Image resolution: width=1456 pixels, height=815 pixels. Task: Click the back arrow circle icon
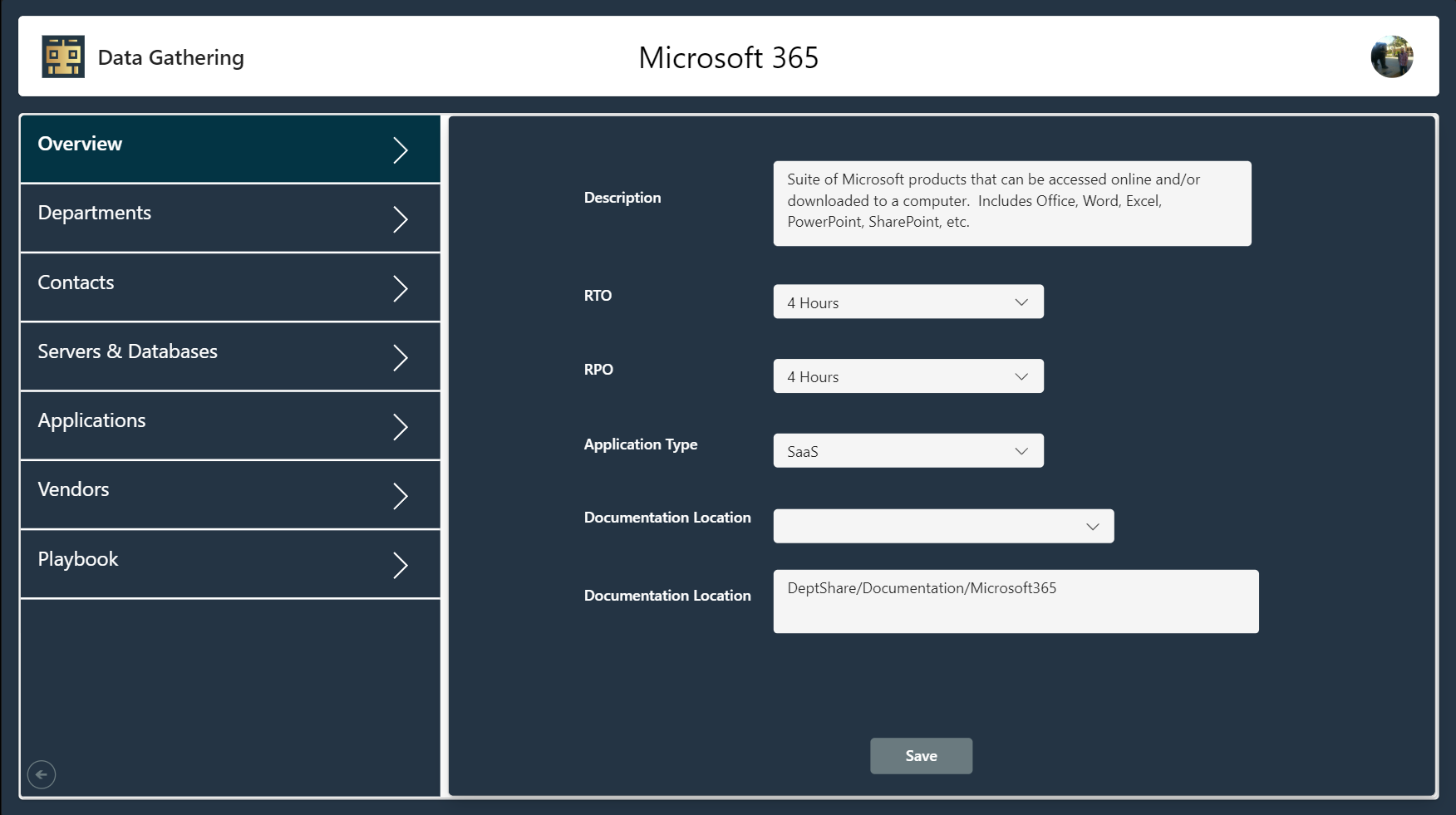(42, 774)
